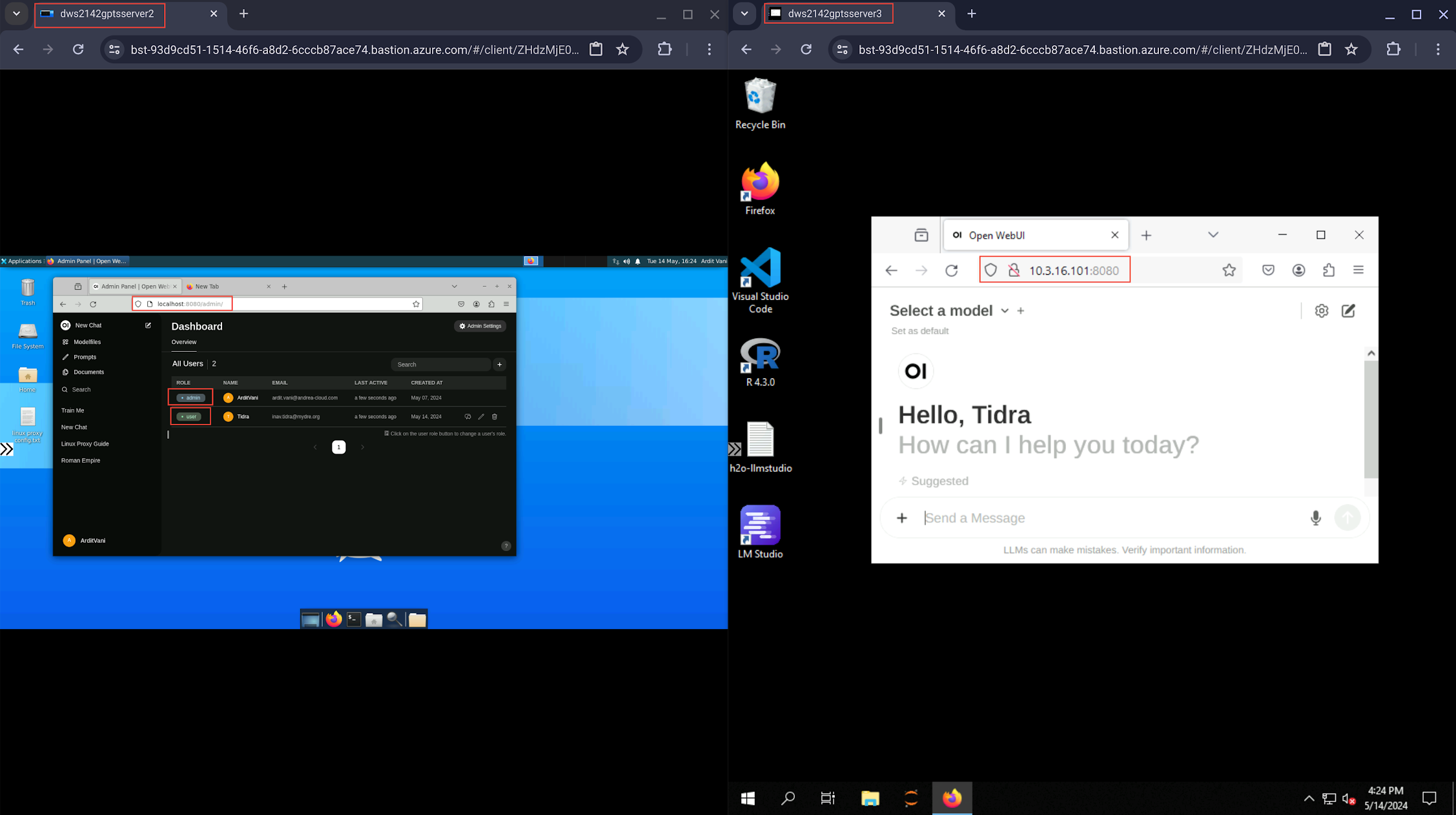Click the send message arrow button
Image resolution: width=1456 pixels, height=815 pixels.
(x=1348, y=518)
